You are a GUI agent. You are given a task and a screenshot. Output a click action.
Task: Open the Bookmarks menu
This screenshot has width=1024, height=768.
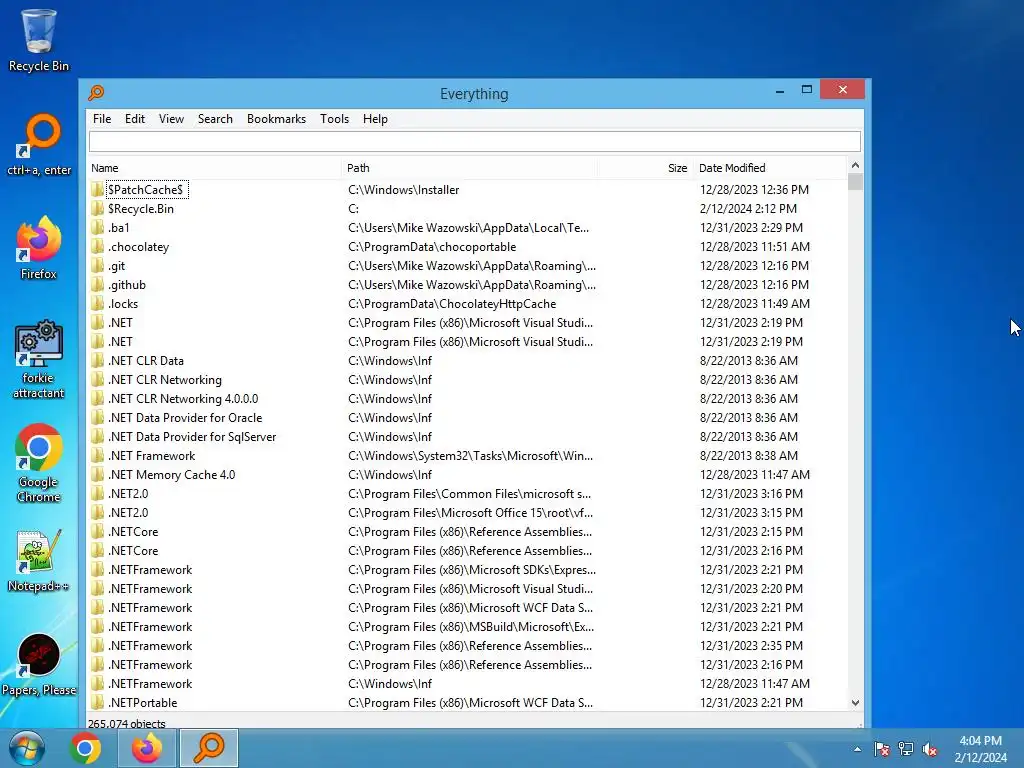276,119
